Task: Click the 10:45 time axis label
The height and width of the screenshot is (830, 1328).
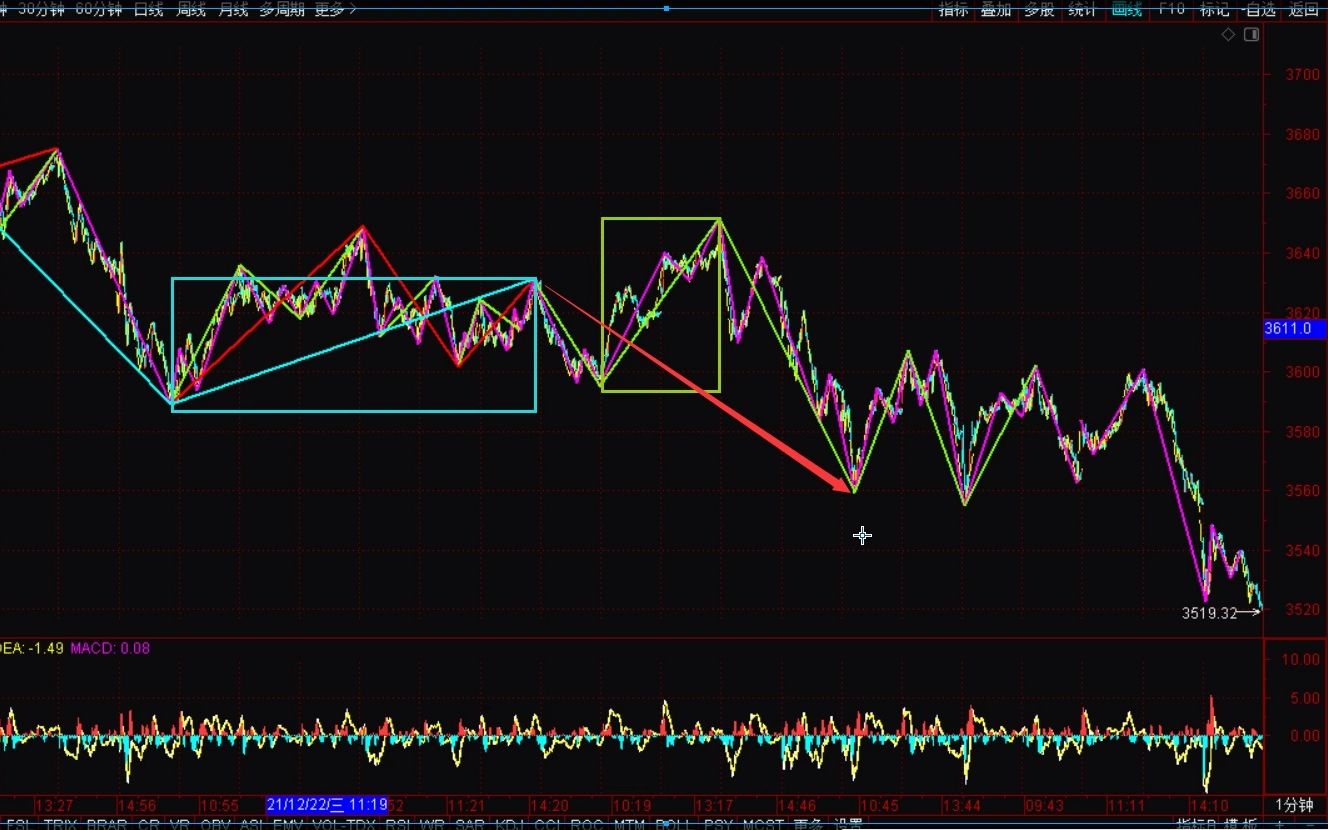Action: click(x=880, y=805)
